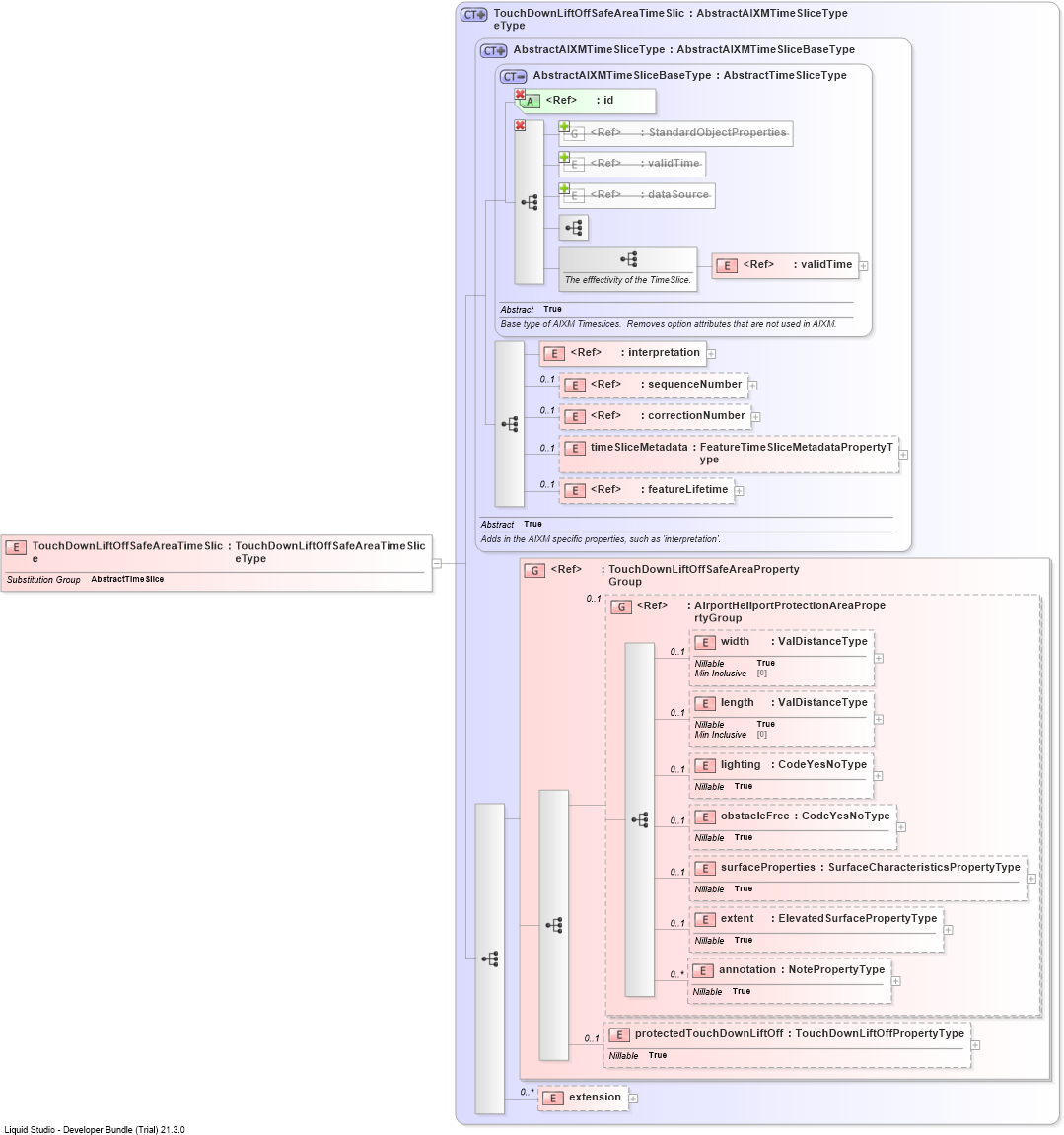Click the sequence symbol beside interpretation group

[510, 424]
